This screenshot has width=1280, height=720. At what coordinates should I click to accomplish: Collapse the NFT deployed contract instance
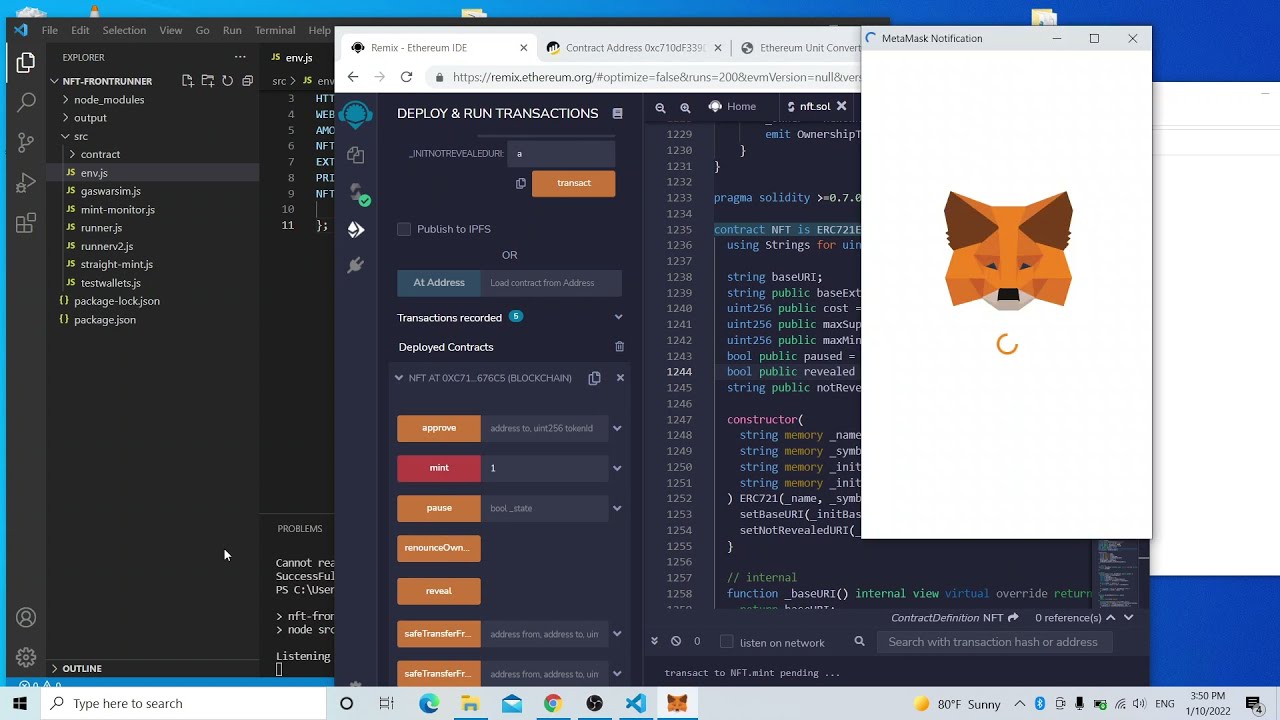coord(399,378)
